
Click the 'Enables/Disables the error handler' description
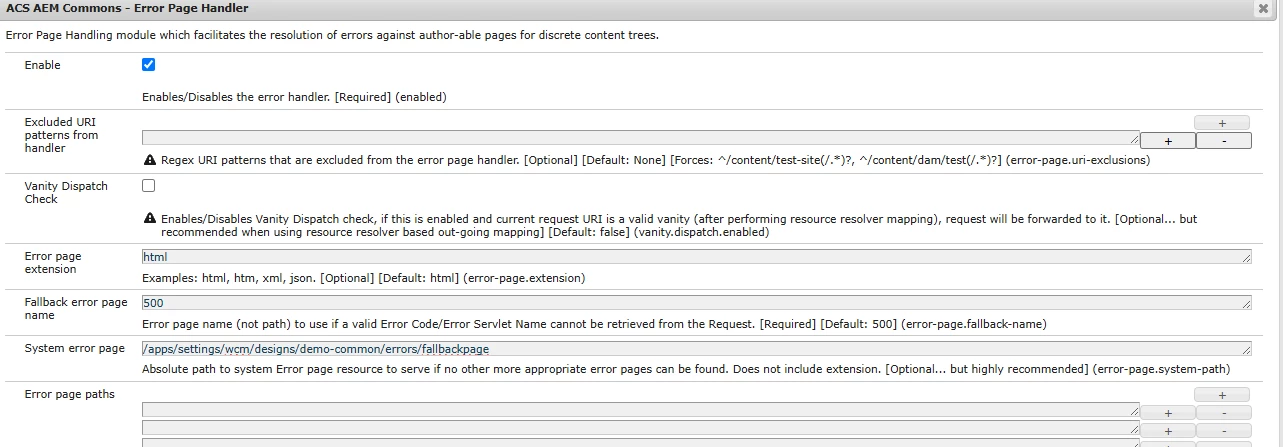tap(294, 97)
